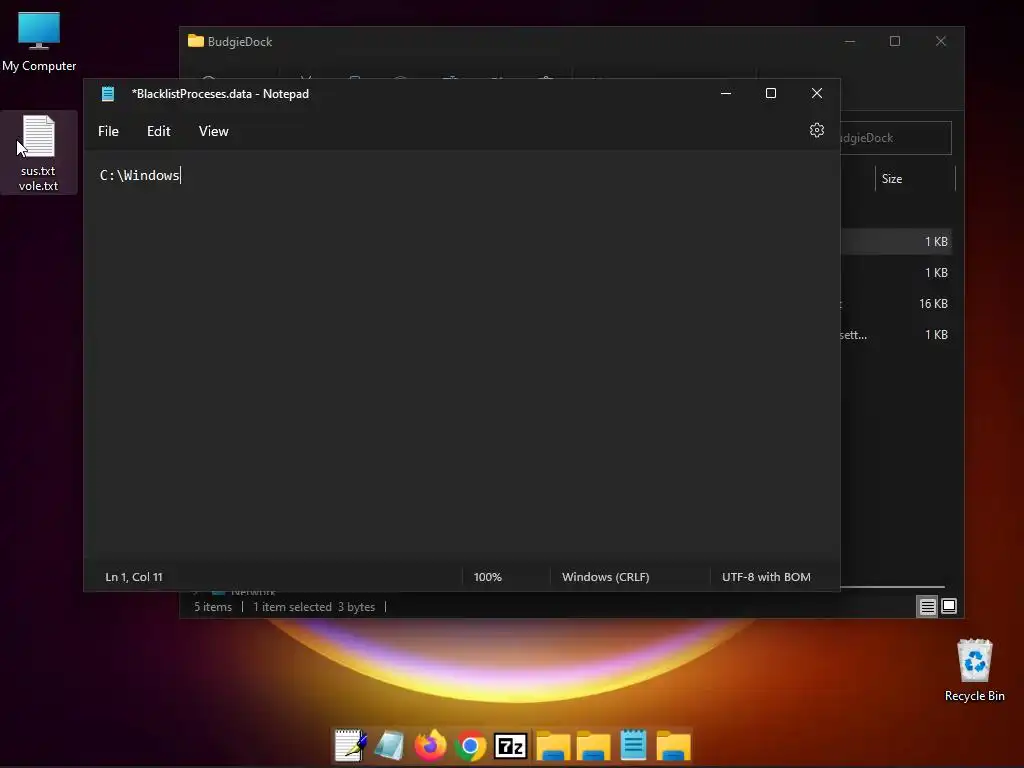
Task: Minimize the Notepad window
Action: tap(726, 93)
